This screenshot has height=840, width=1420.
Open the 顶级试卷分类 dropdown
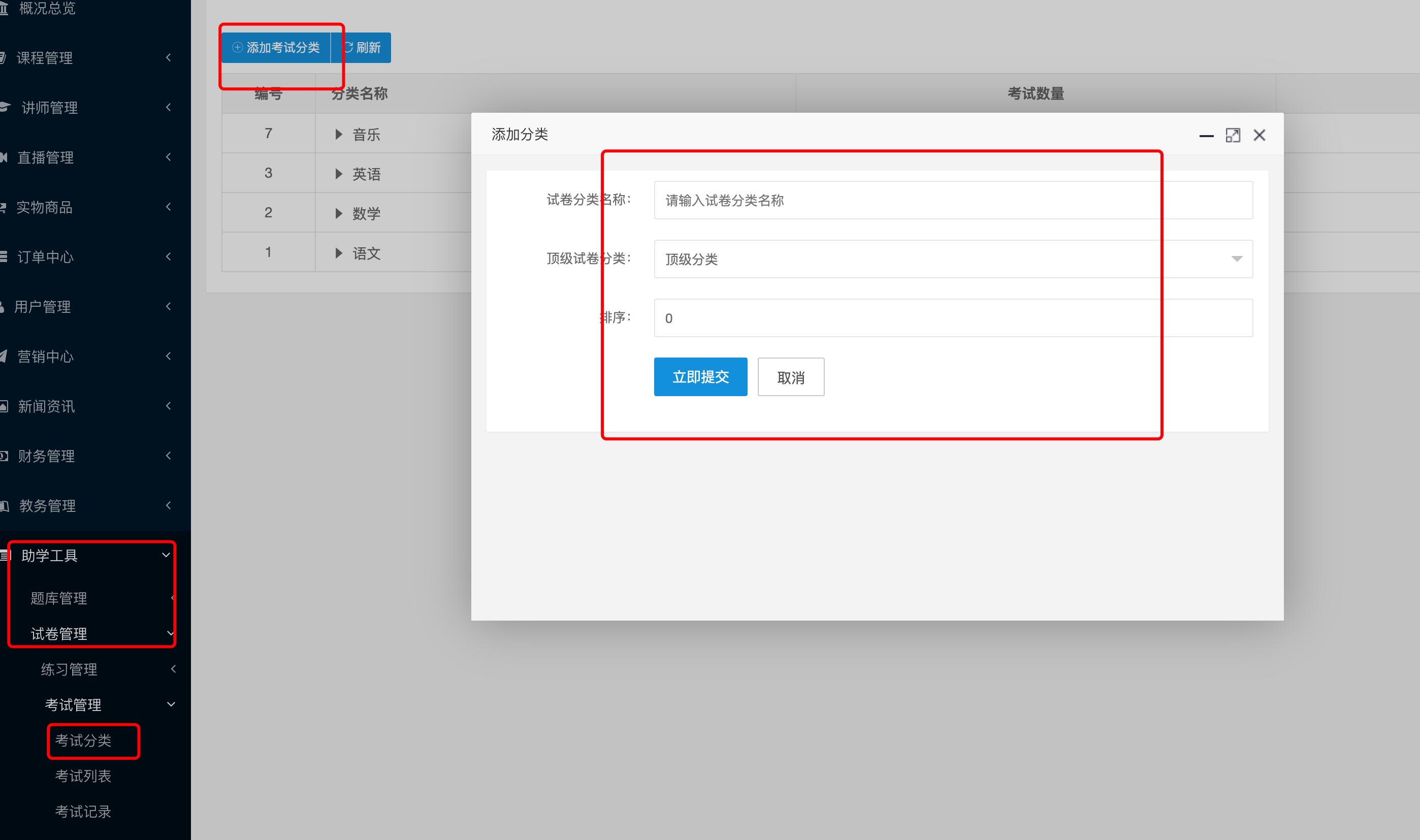pos(953,259)
